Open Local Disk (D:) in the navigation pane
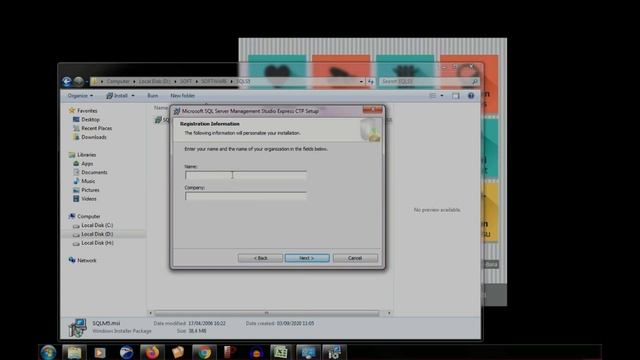 (97, 234)
